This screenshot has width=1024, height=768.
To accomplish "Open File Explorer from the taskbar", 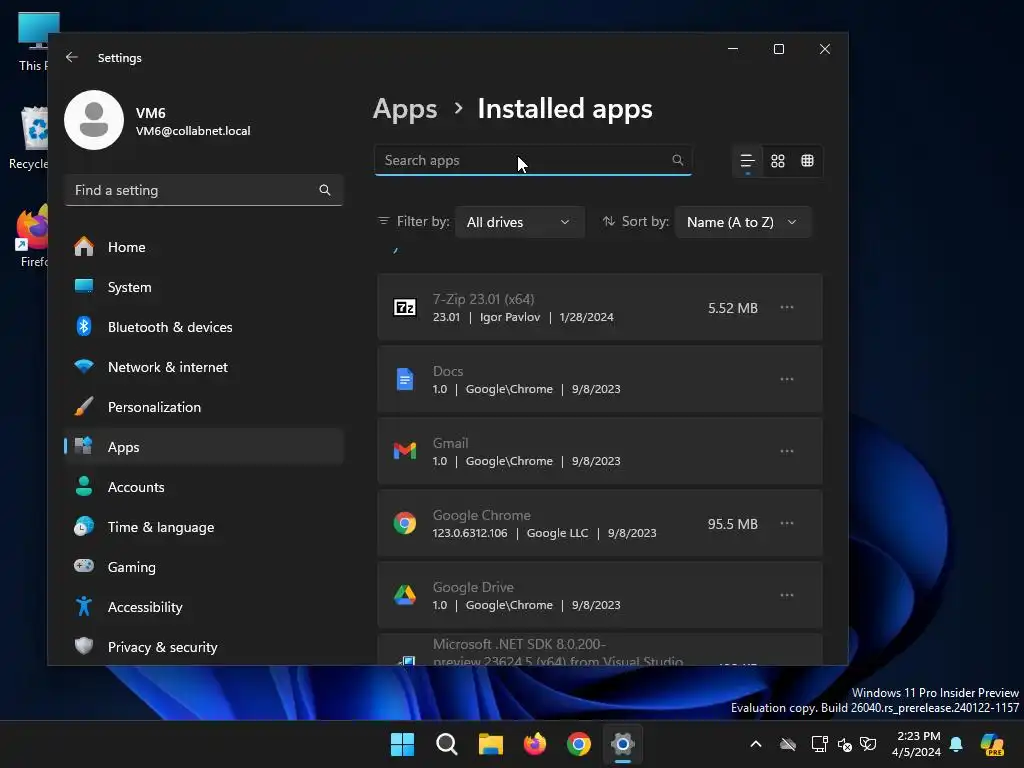I will (x=490, y=744).
